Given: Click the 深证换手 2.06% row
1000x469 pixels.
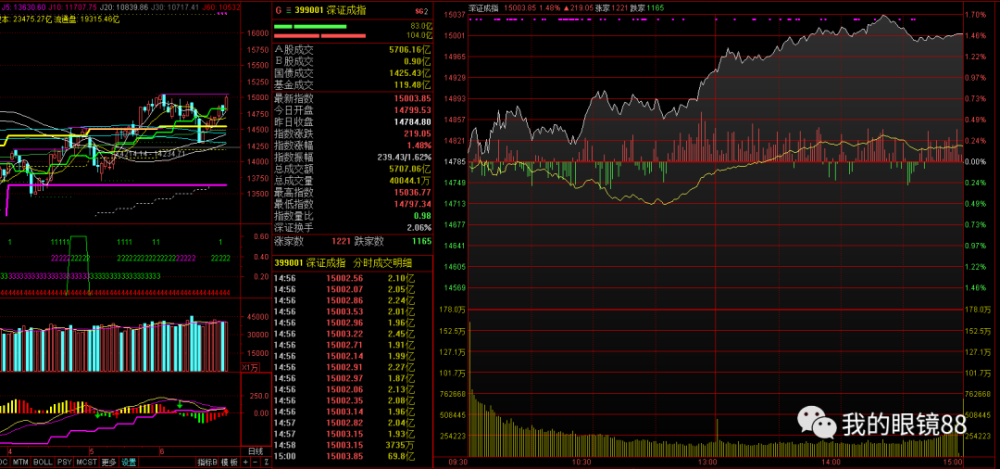Looking at the screenshot, I should [x=353, y=227].
